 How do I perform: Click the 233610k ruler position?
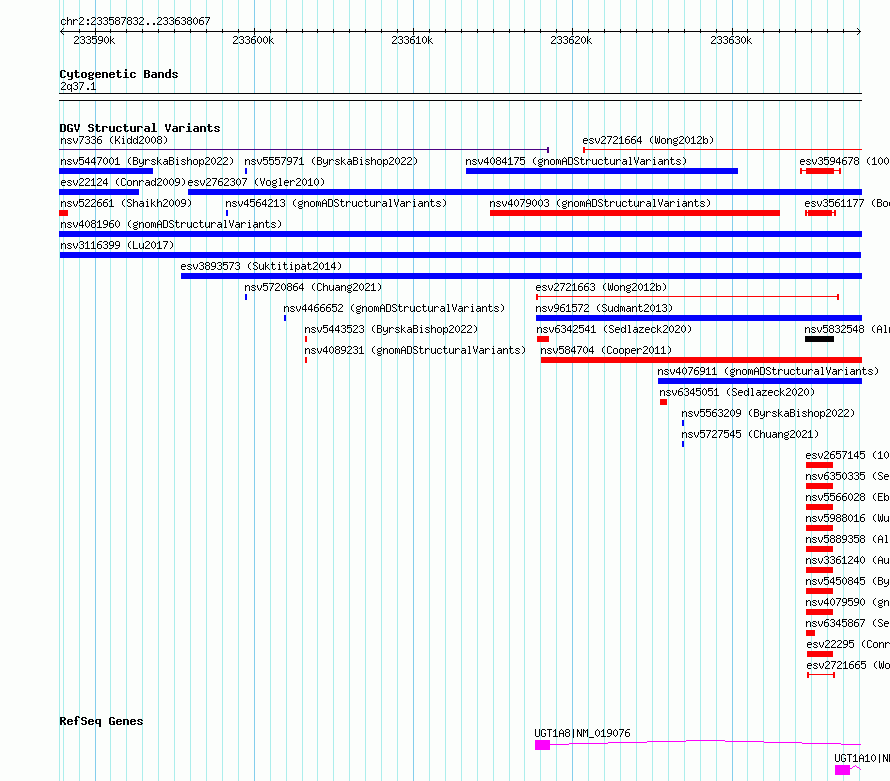412,40
